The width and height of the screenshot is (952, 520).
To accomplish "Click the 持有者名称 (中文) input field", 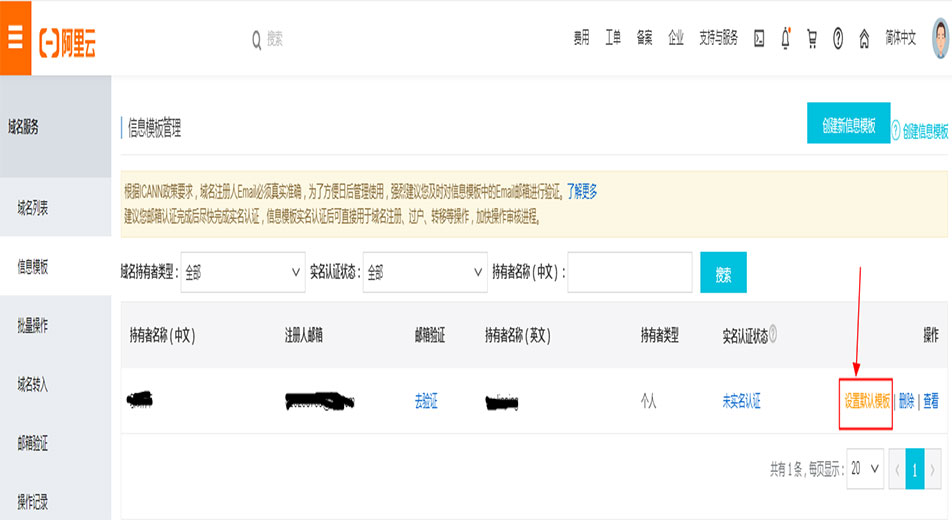I will tap(630, 272).
